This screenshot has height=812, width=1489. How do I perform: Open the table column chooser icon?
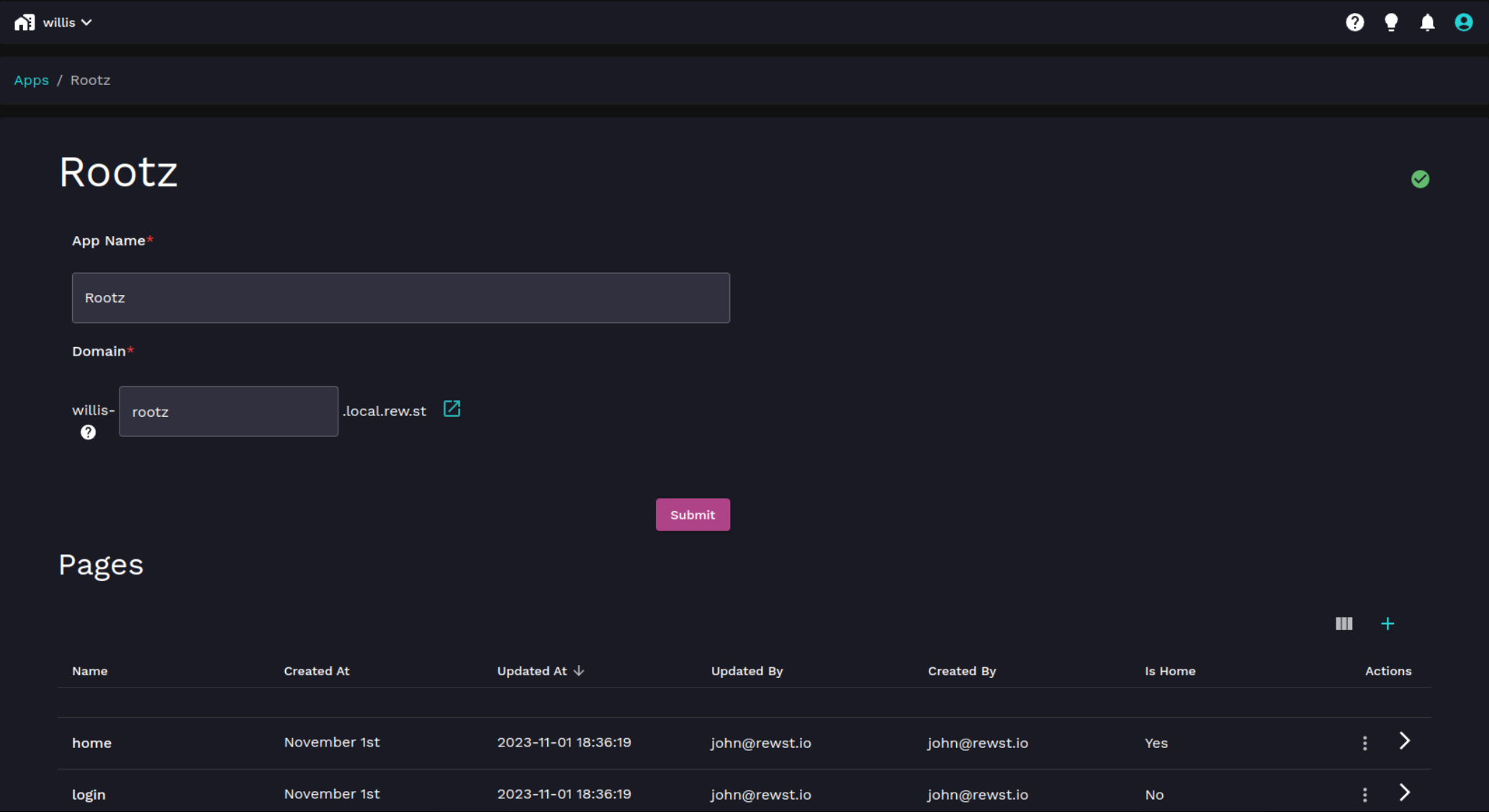click(1344, 623)
